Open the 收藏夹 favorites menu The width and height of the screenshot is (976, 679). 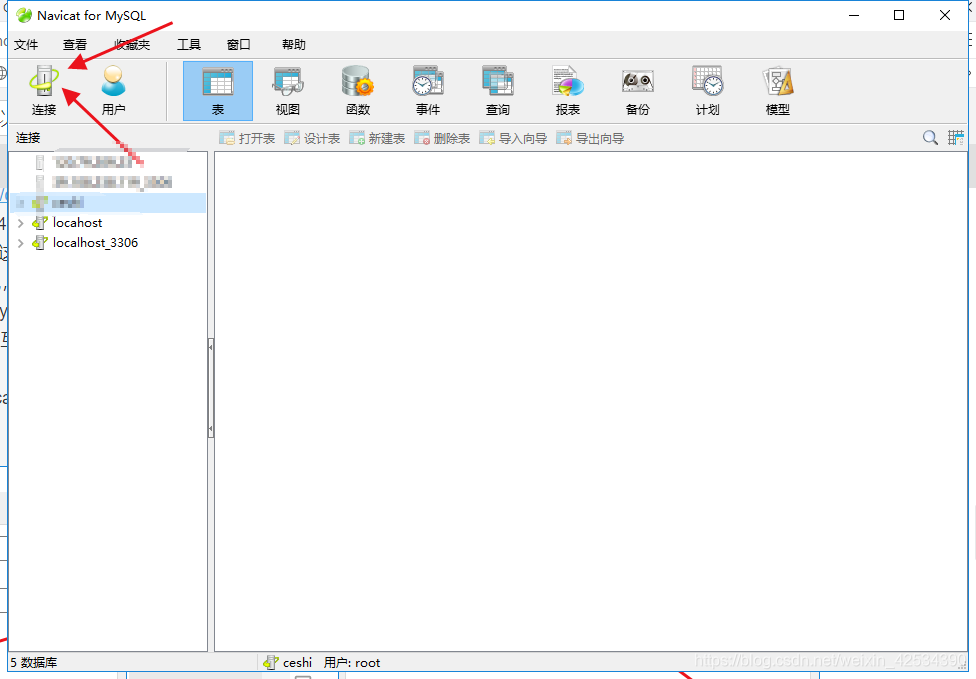pos(132,44)
